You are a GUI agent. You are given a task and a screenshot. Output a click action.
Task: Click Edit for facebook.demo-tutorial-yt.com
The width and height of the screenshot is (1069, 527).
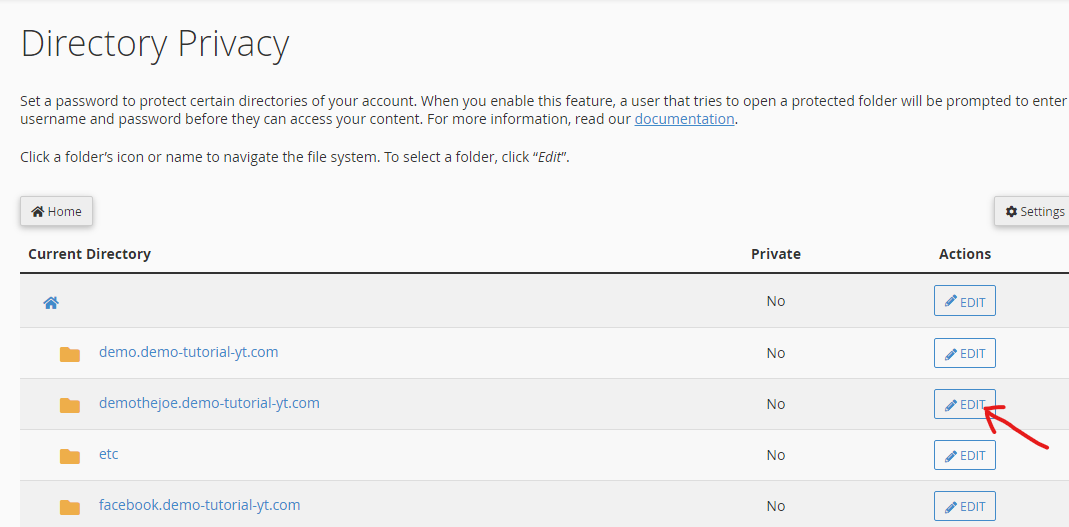[964, 506]
